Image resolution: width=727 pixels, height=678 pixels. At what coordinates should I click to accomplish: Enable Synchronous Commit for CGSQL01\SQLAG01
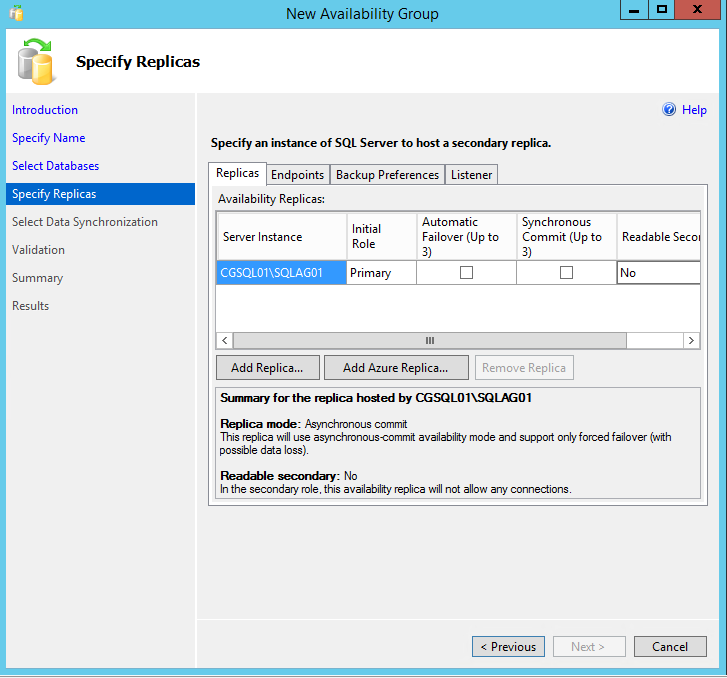click(566, 272)
